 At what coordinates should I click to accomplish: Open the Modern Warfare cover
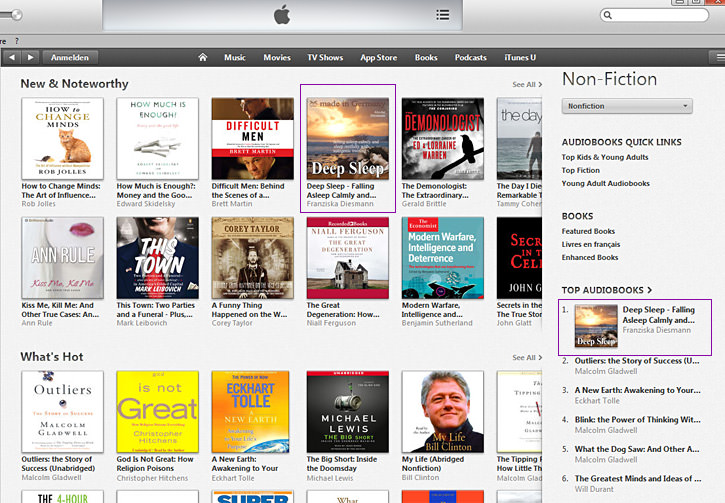coord(443,258)
